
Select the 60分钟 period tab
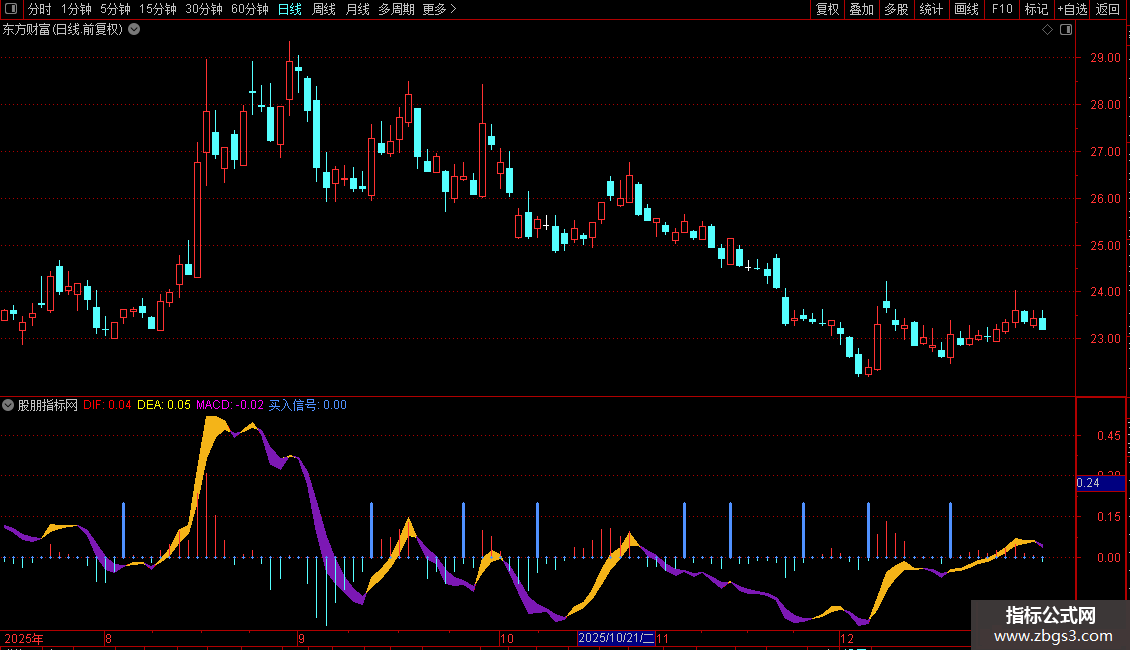[x=249, y=9]
